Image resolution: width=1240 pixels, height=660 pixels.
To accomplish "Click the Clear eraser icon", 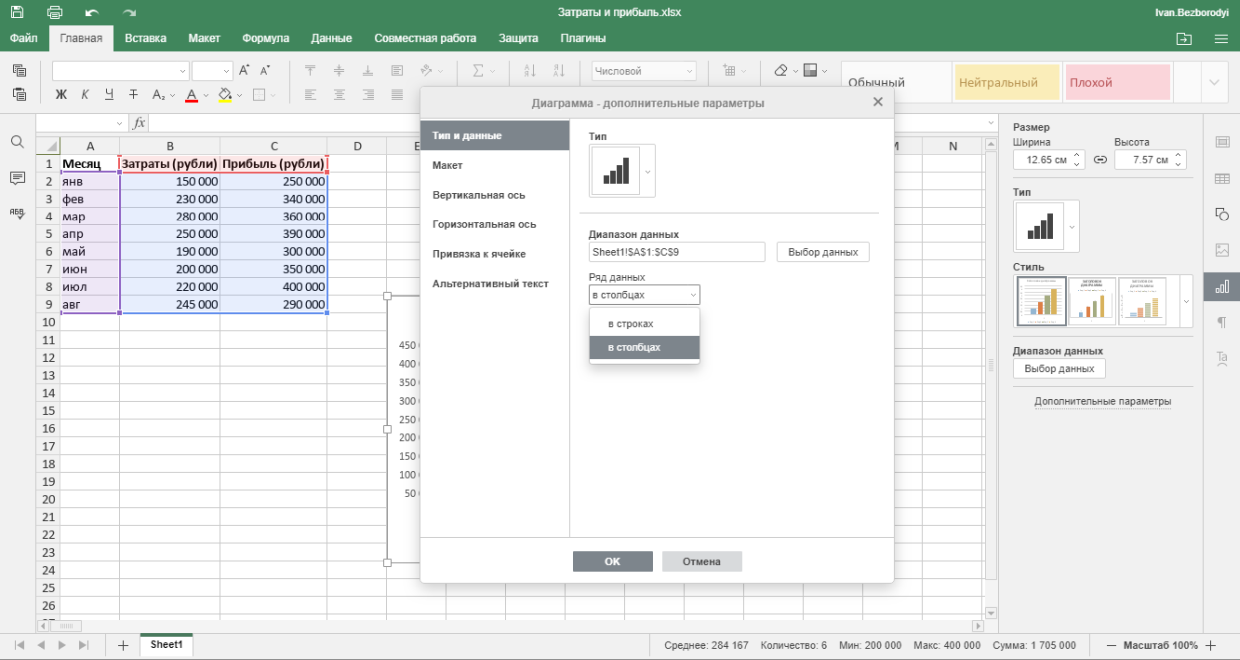I will (781, 71).
